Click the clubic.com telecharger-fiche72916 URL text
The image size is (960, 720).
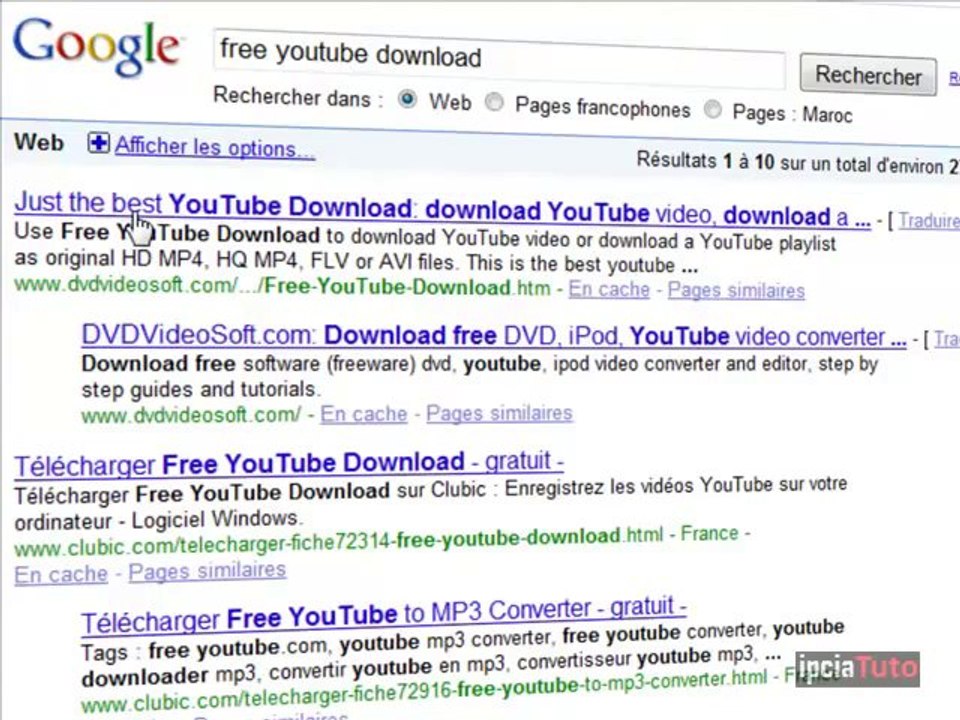coord(424,691)
